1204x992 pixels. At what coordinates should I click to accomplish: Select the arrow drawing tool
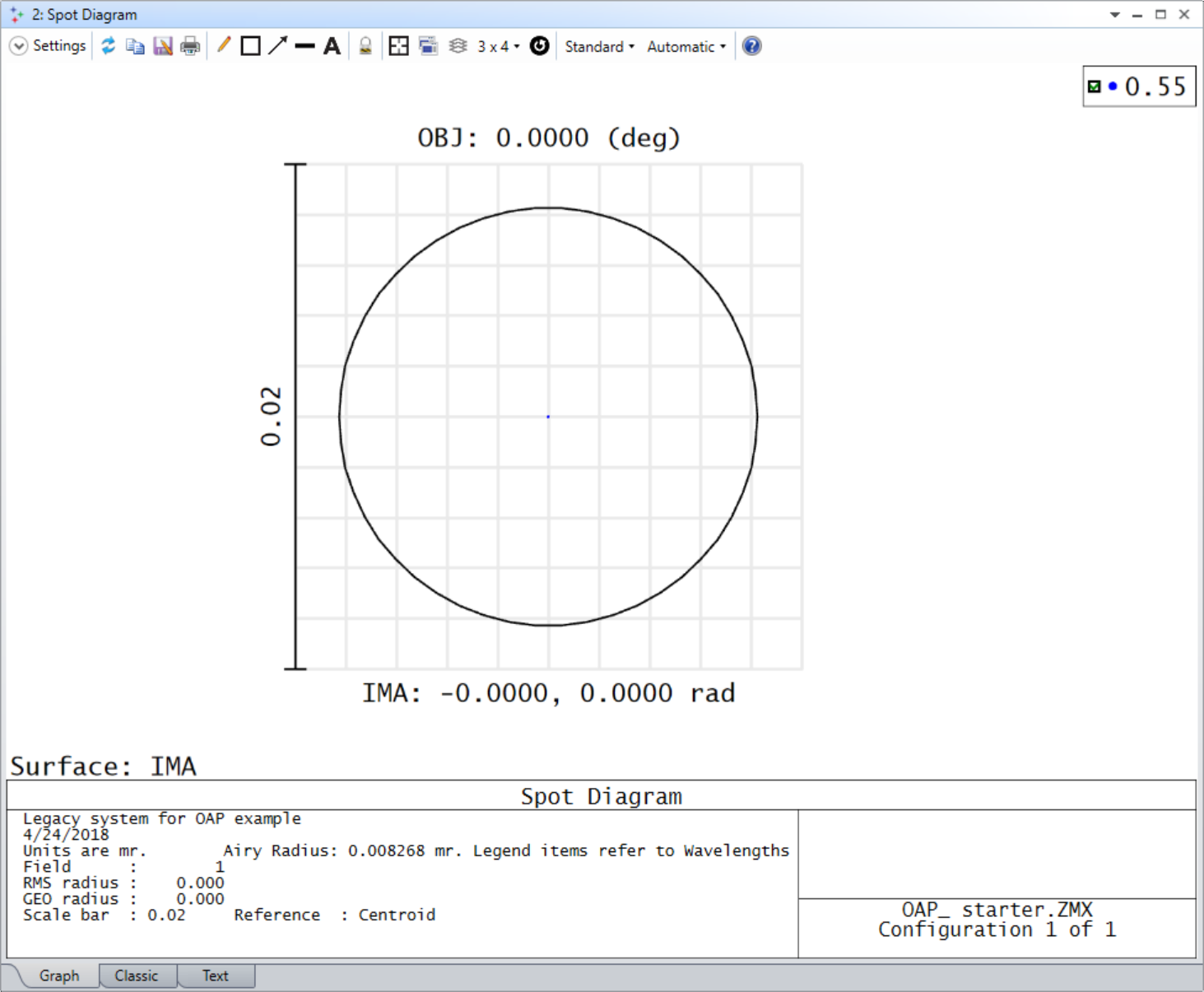(278, 45)
